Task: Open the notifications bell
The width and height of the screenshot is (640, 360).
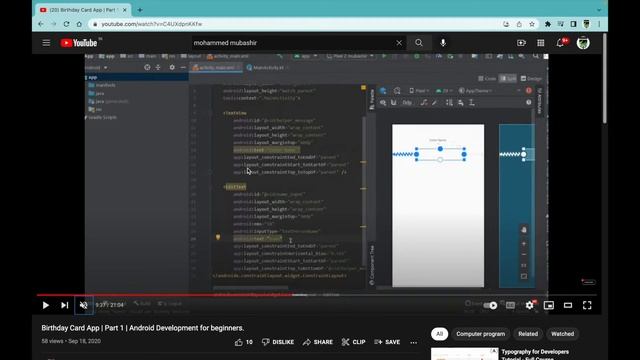Action: coord(560,43)
